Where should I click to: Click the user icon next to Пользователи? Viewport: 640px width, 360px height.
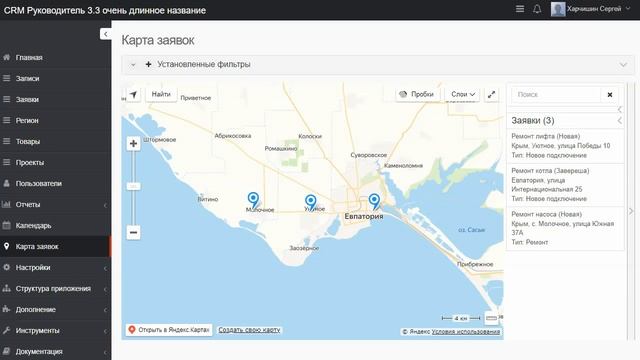tap(7, 183)
